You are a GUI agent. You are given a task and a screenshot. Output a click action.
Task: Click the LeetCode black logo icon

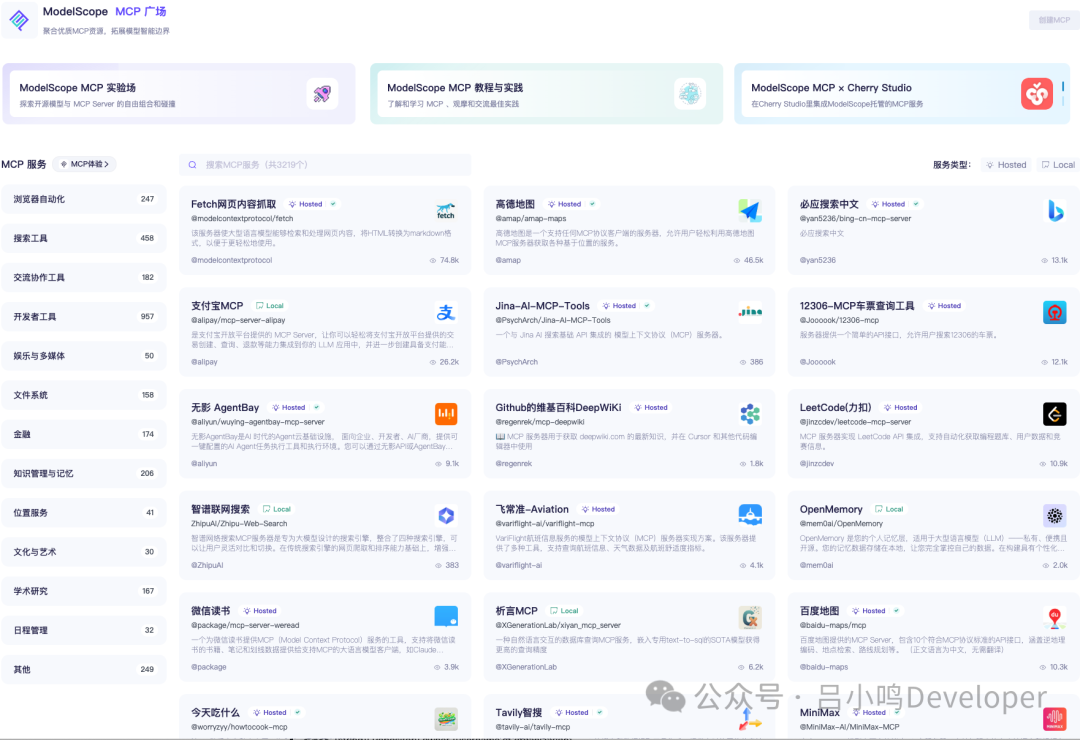pyautogui.click(x=1055, y=414)
